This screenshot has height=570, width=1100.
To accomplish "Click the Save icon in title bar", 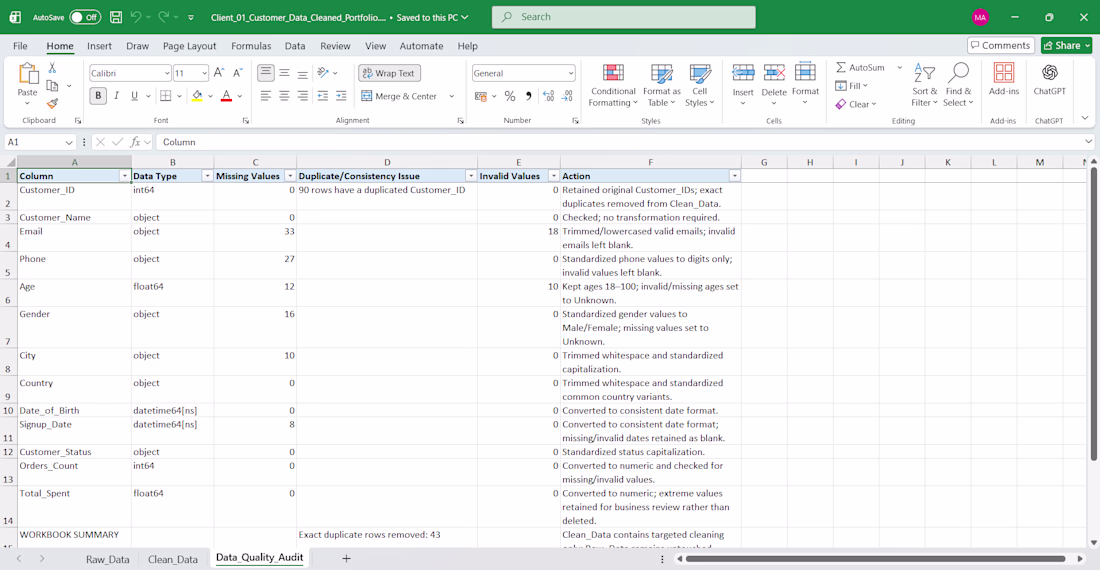I will point(116,17).
